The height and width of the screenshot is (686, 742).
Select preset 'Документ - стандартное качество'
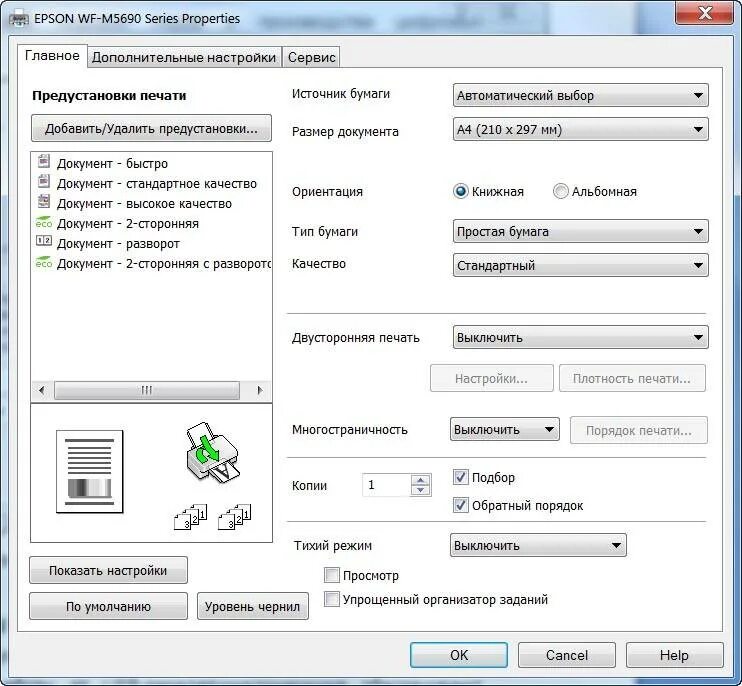pos(157,184)
